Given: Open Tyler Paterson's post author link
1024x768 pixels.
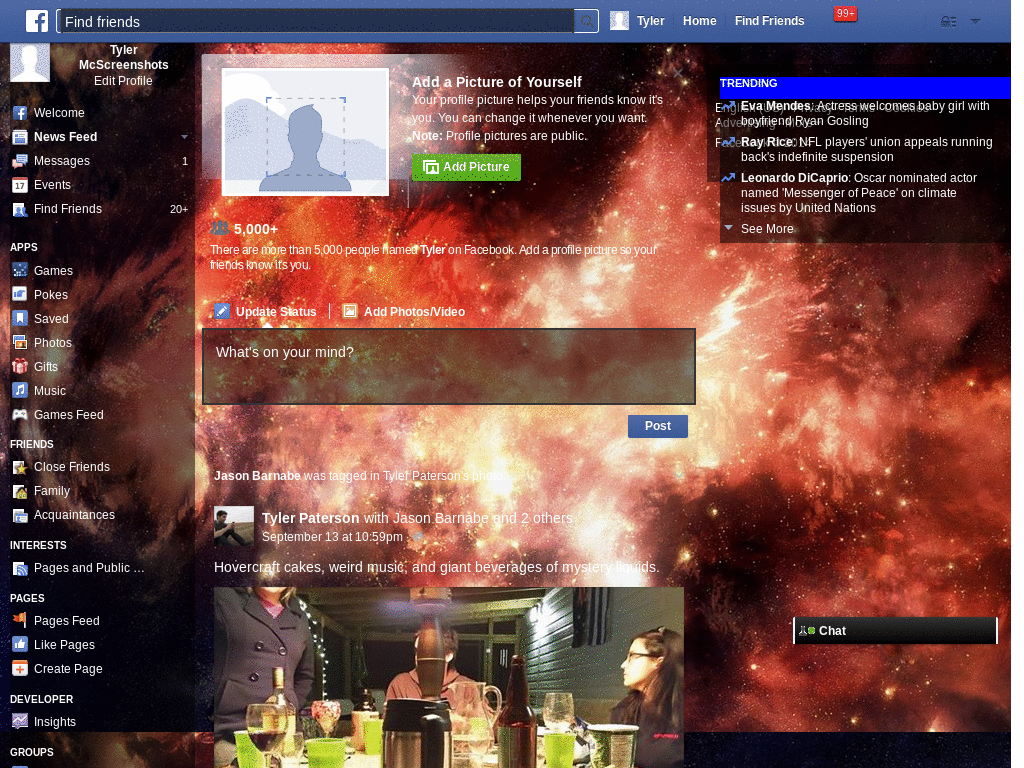Looking at the screenshot, I should click(x=310, y=518).
